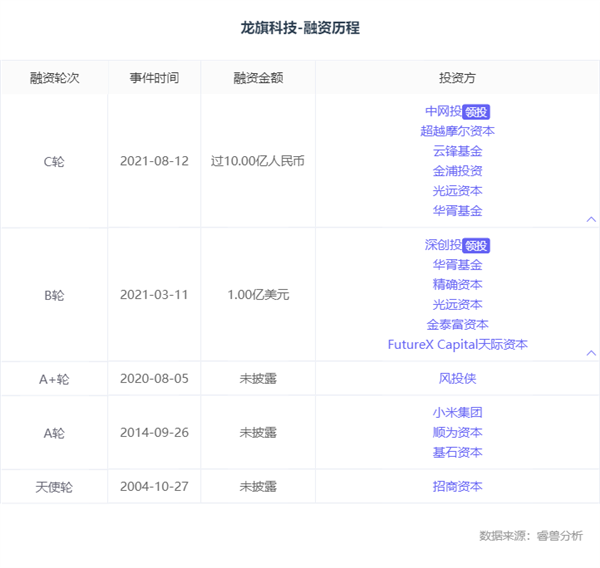
Task: Open FutureX Capital天际资本 link
Action: (x=457, y=345)
